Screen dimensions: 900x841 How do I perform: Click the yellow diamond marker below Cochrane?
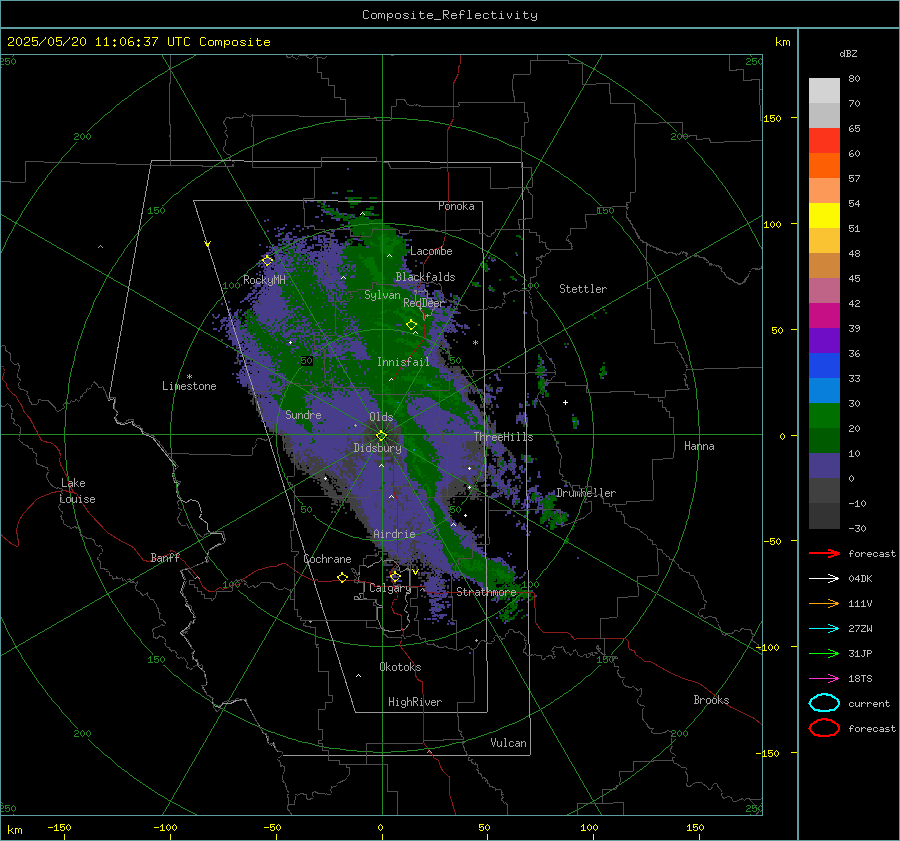click(343, 577)
